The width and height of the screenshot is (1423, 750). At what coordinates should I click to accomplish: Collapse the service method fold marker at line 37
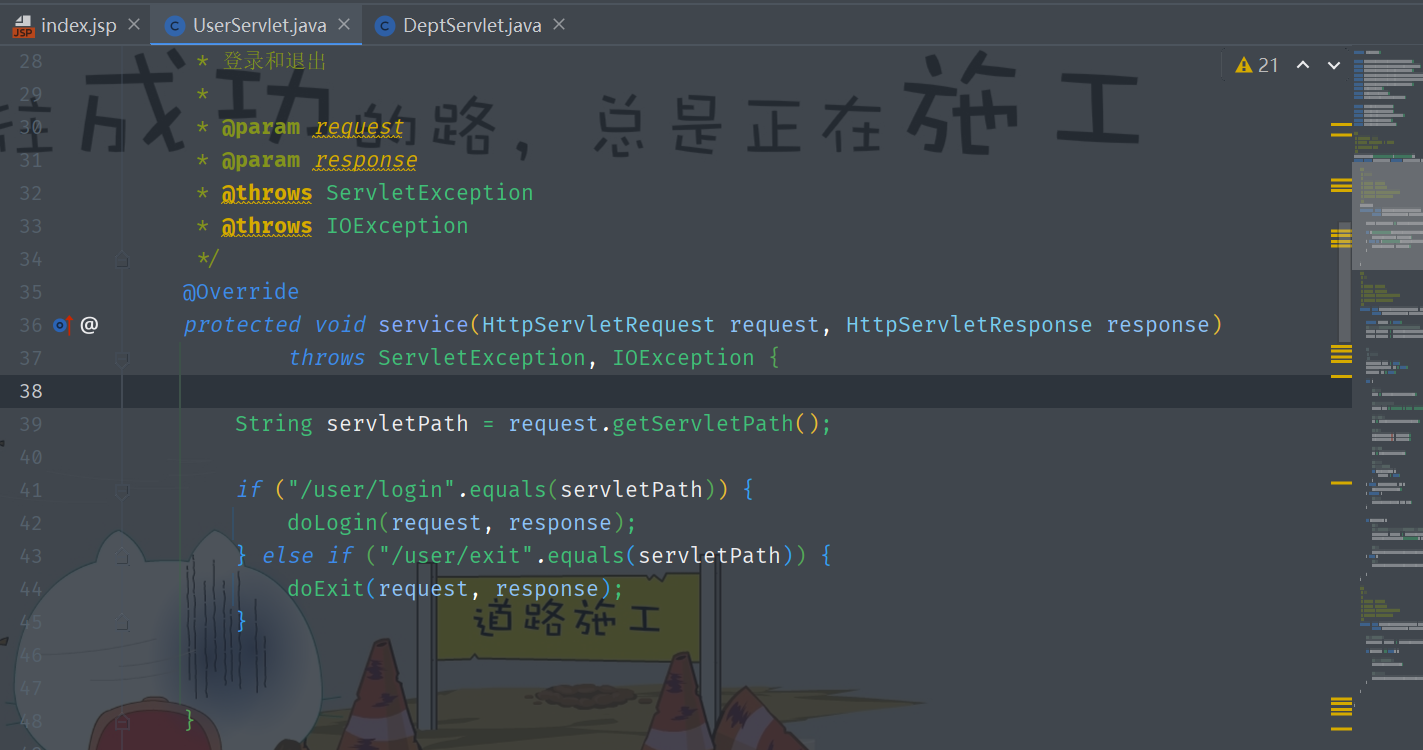[122, 358]
